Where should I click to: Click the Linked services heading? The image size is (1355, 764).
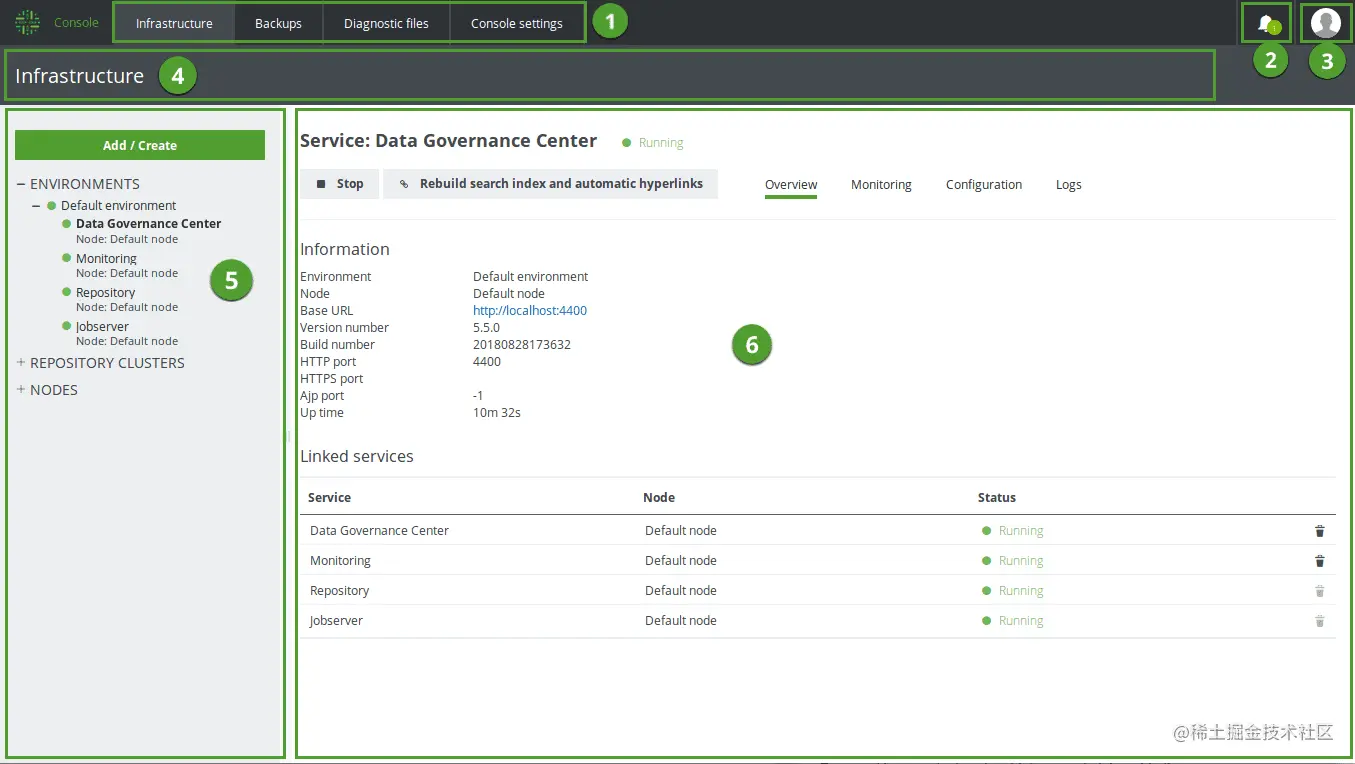point(357,457)
